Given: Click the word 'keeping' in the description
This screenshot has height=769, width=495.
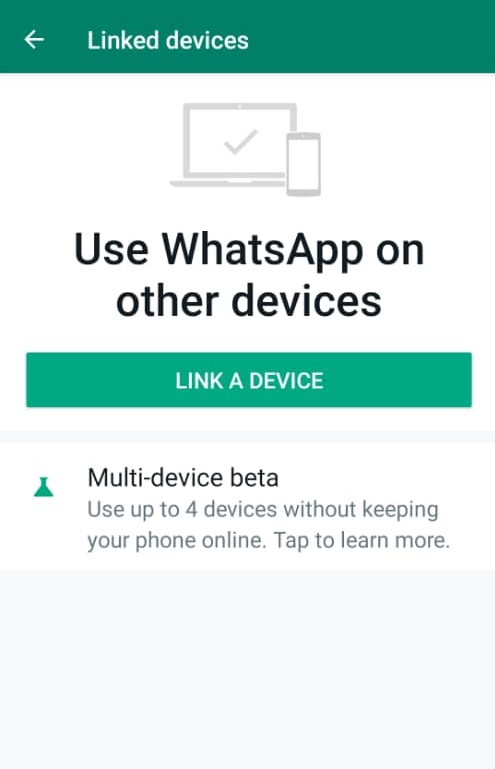Looking at the screenshot, I should pos(400,510).
